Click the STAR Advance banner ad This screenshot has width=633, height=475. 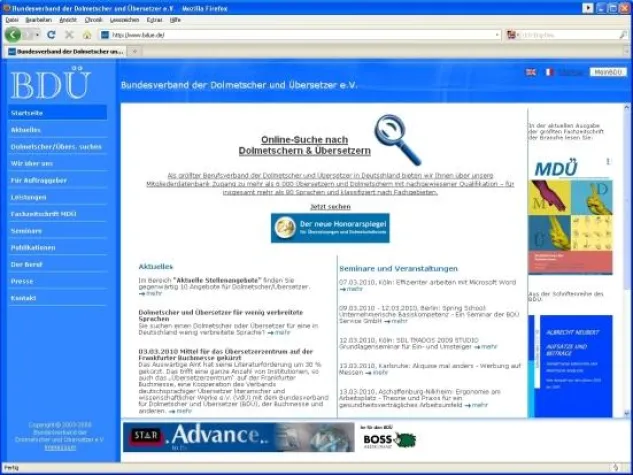pos(239,437)
